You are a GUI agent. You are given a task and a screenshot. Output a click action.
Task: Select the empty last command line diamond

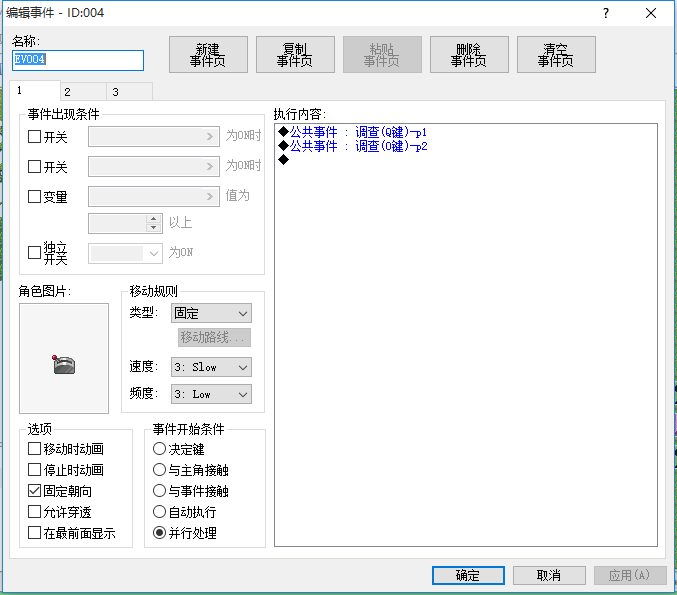coord(284,160)
